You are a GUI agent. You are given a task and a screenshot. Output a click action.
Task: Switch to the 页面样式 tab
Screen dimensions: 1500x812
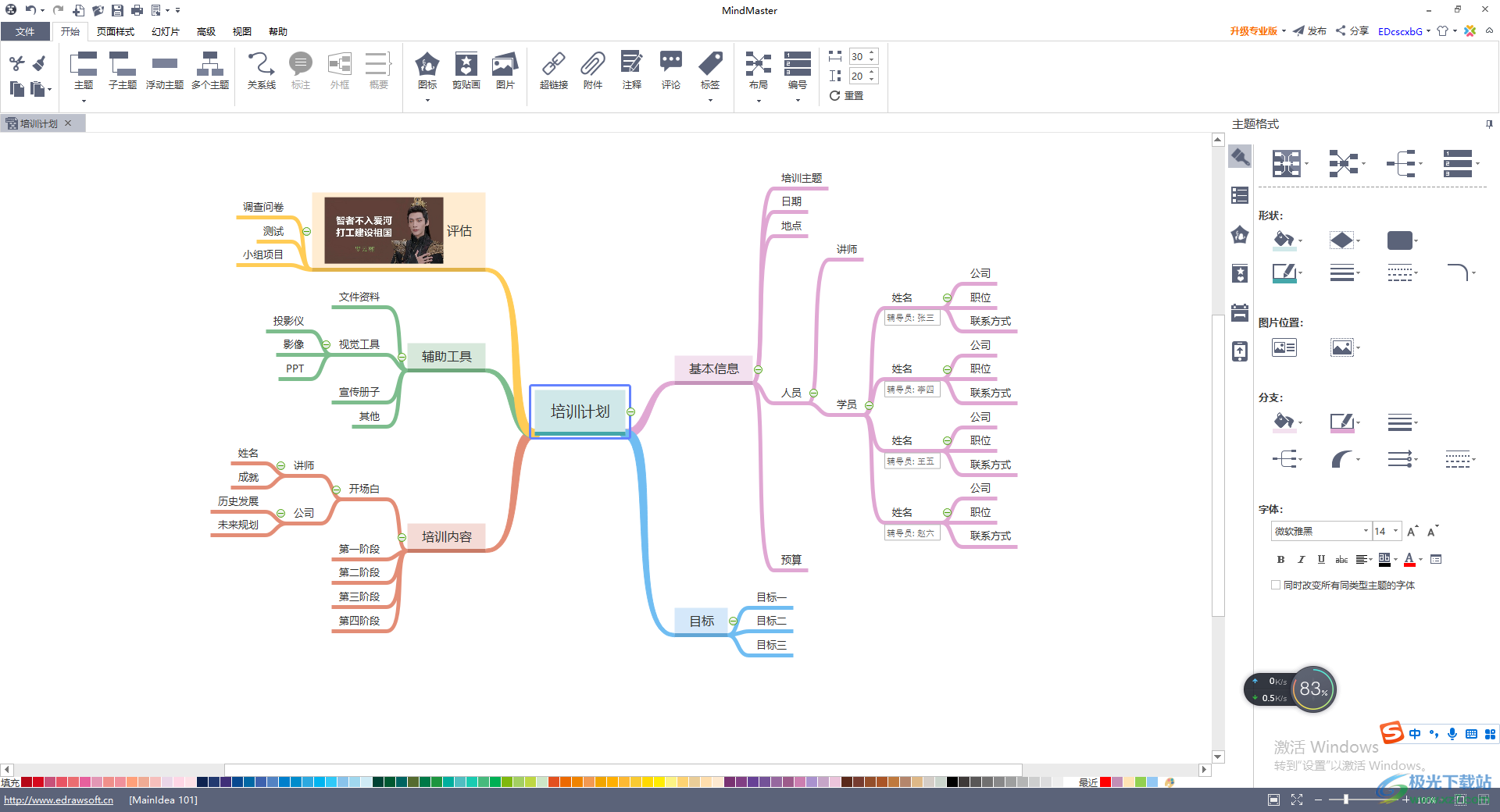click(116, 31)
